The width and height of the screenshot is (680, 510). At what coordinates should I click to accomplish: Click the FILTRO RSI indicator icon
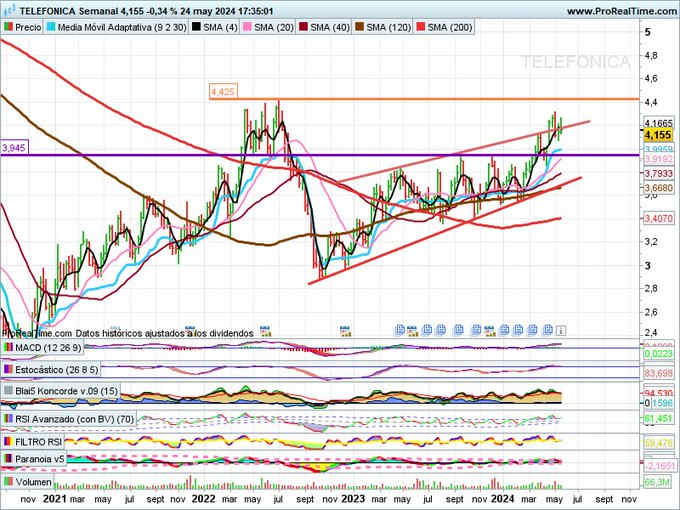coord(8,442)
